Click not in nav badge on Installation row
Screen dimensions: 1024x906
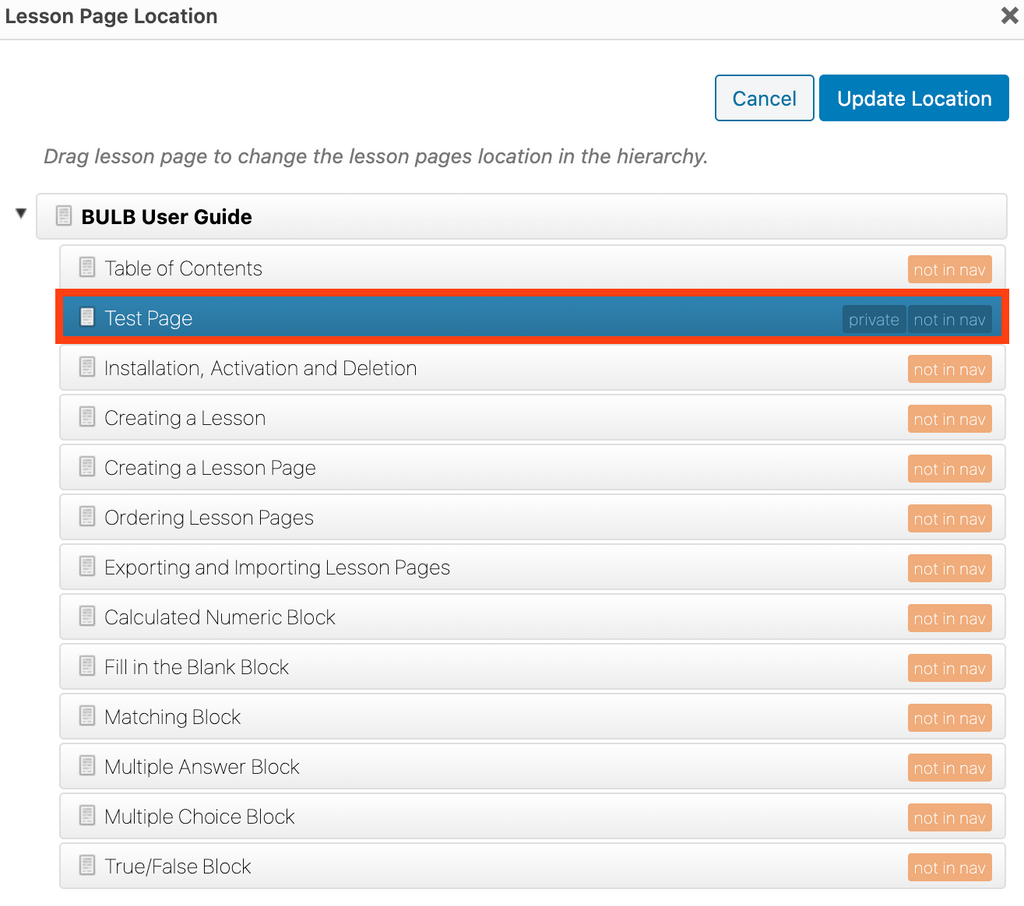pos(950,369)
